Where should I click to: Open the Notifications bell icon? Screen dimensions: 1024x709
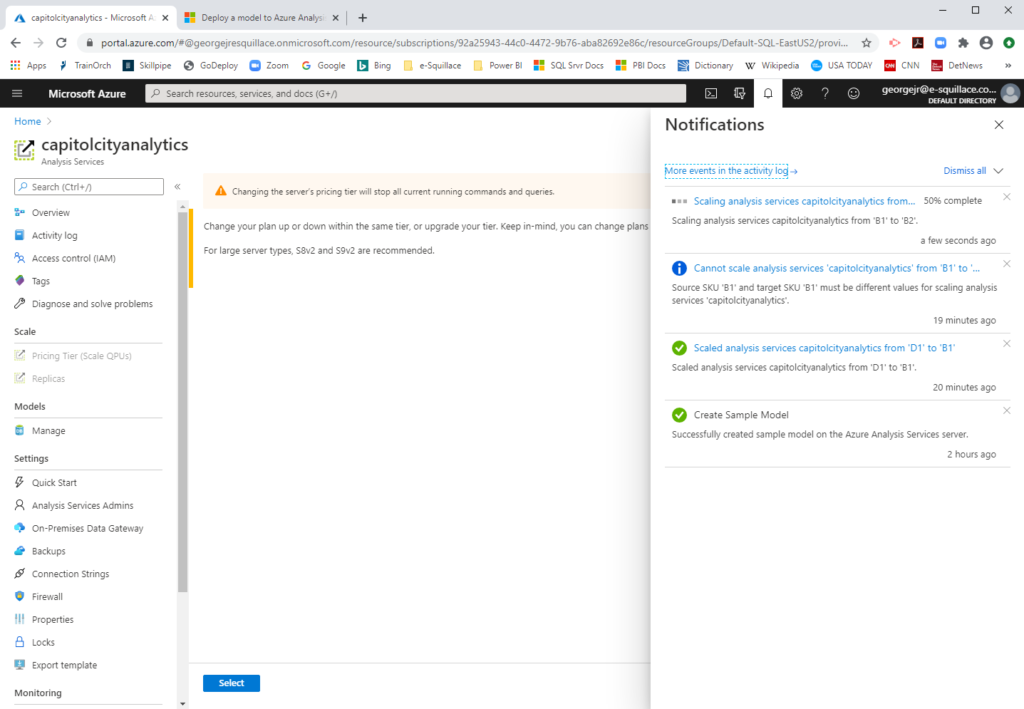point(768,93)
